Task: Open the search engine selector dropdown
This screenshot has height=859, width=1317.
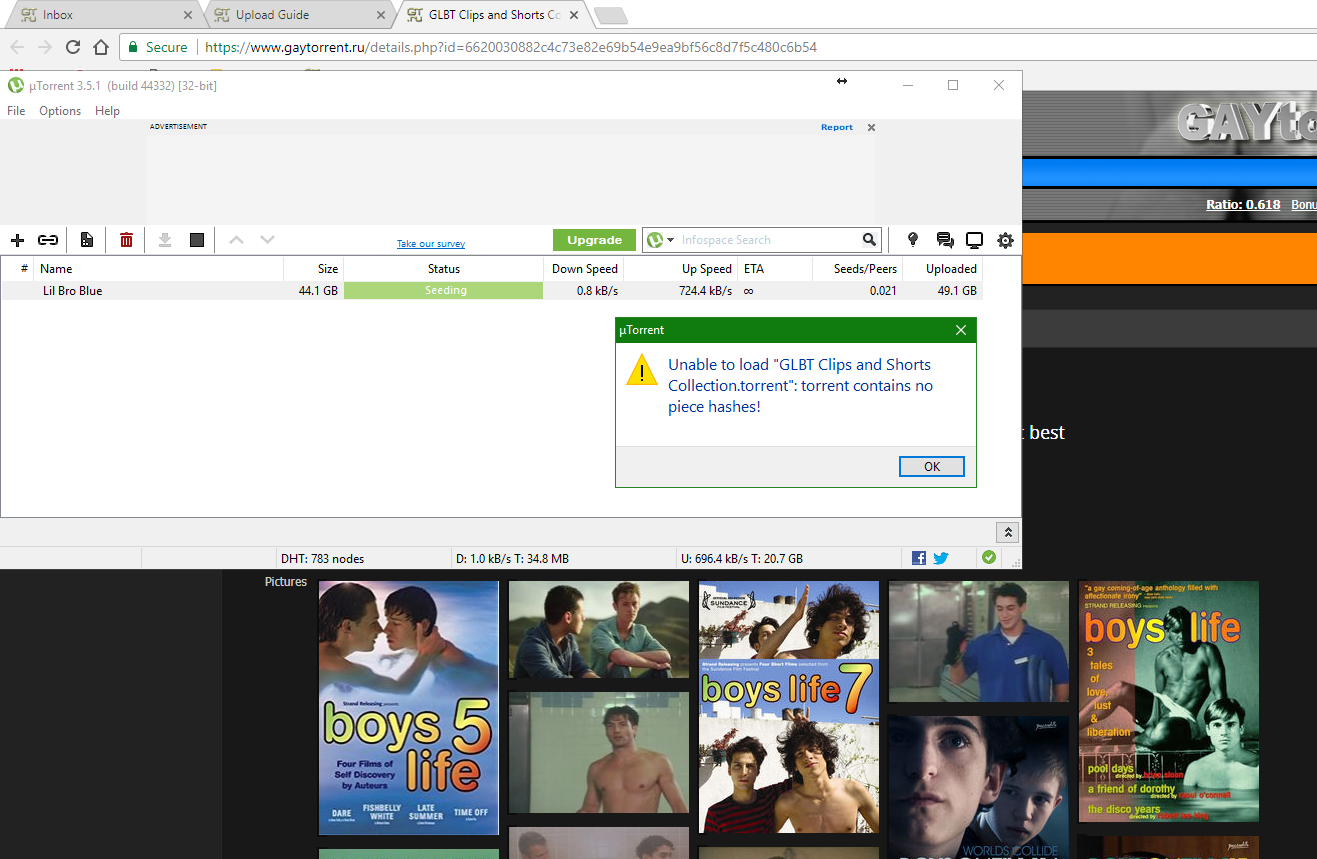Action: pos(668,240)
